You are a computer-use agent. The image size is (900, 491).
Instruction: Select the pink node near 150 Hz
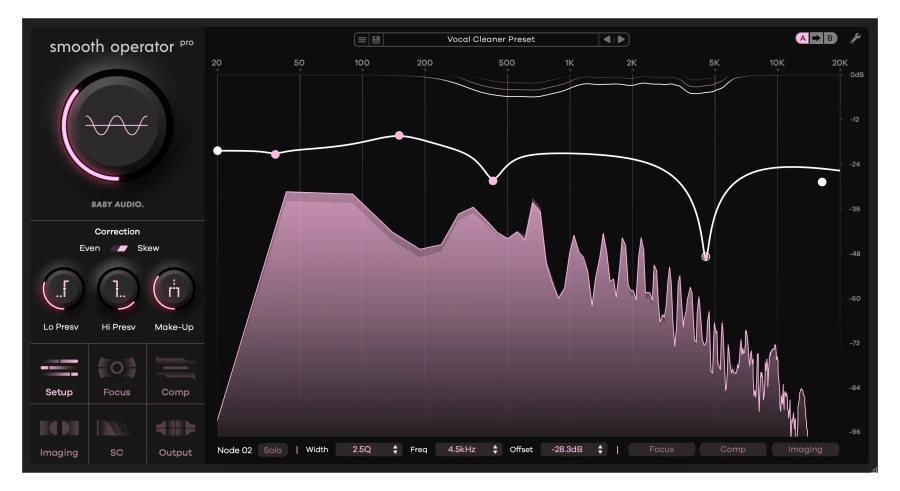coord(399,136)
